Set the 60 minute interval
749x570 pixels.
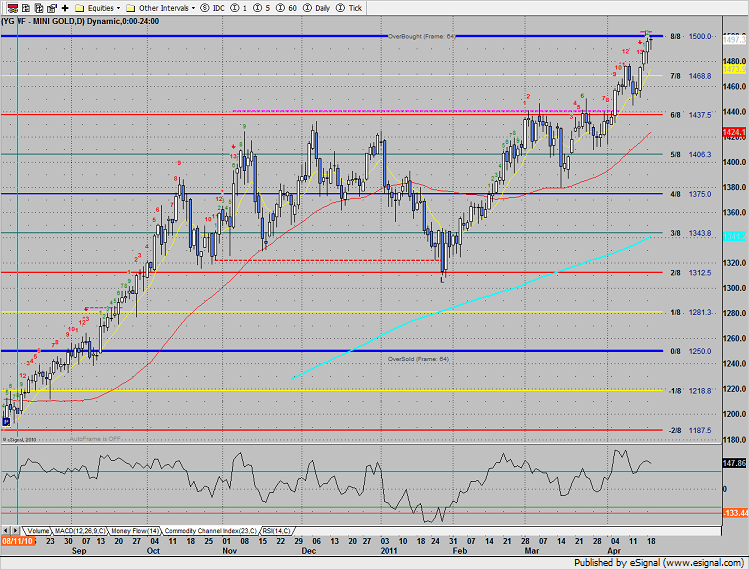pos(286,8)
